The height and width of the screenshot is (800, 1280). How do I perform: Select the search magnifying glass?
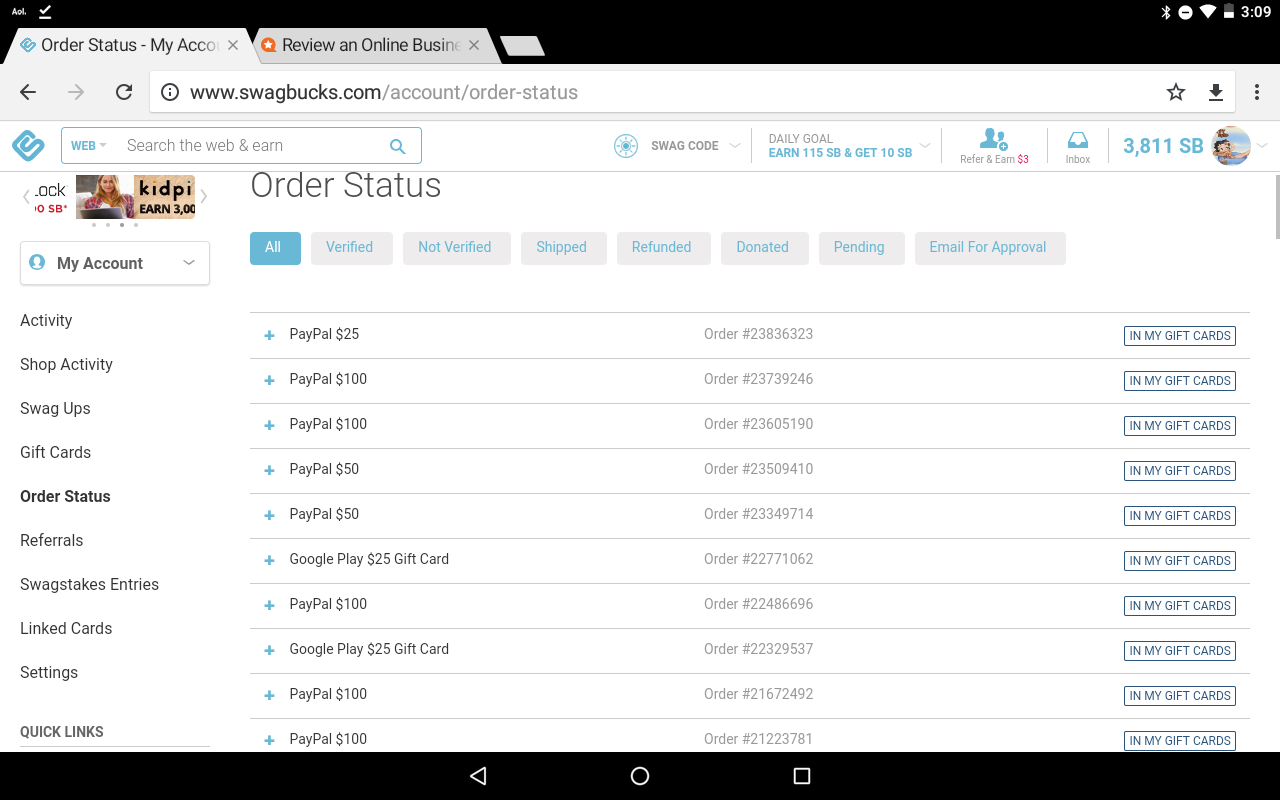point(397,145)
